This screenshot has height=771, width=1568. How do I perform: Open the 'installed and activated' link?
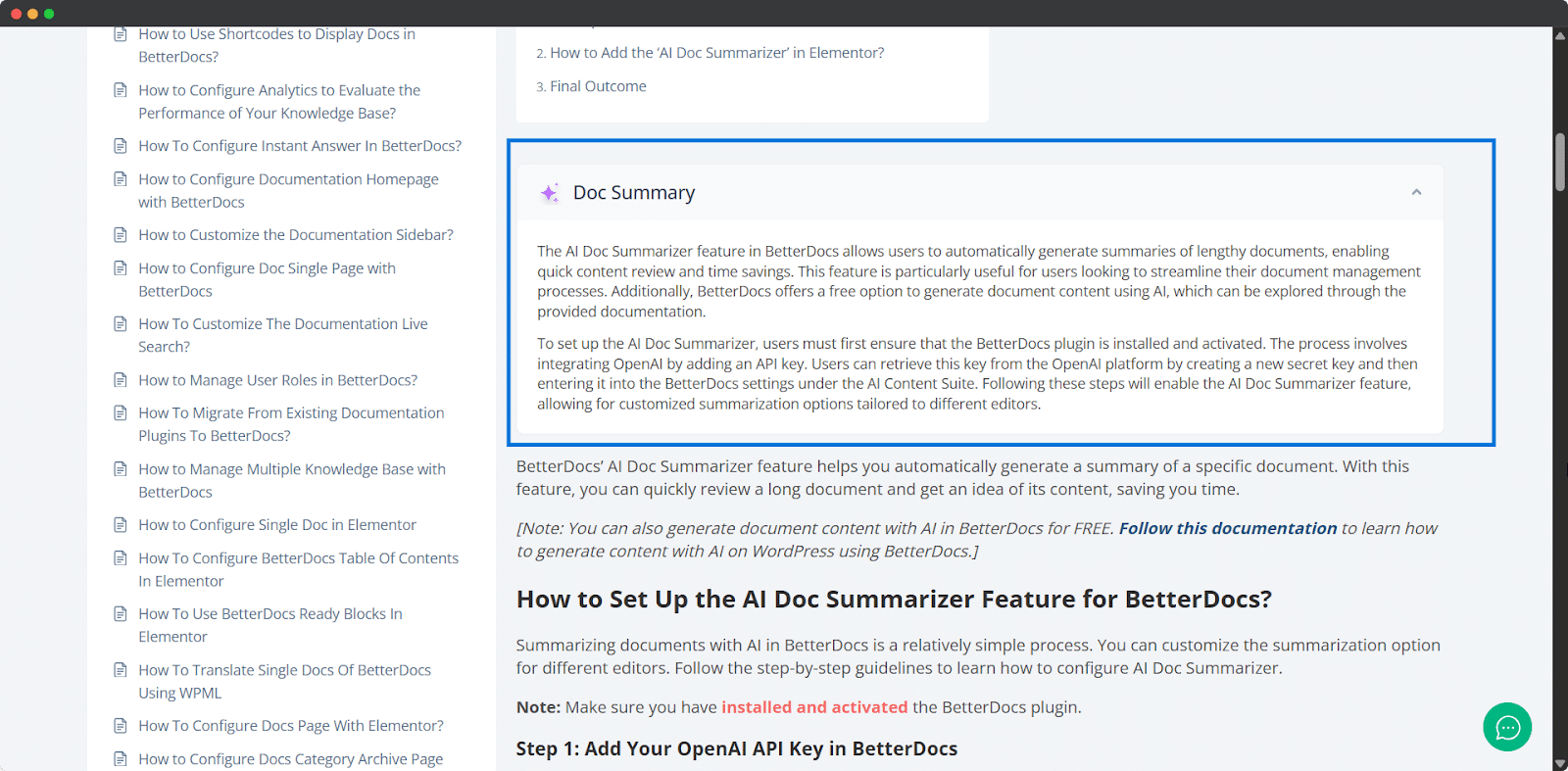[814, 707]
